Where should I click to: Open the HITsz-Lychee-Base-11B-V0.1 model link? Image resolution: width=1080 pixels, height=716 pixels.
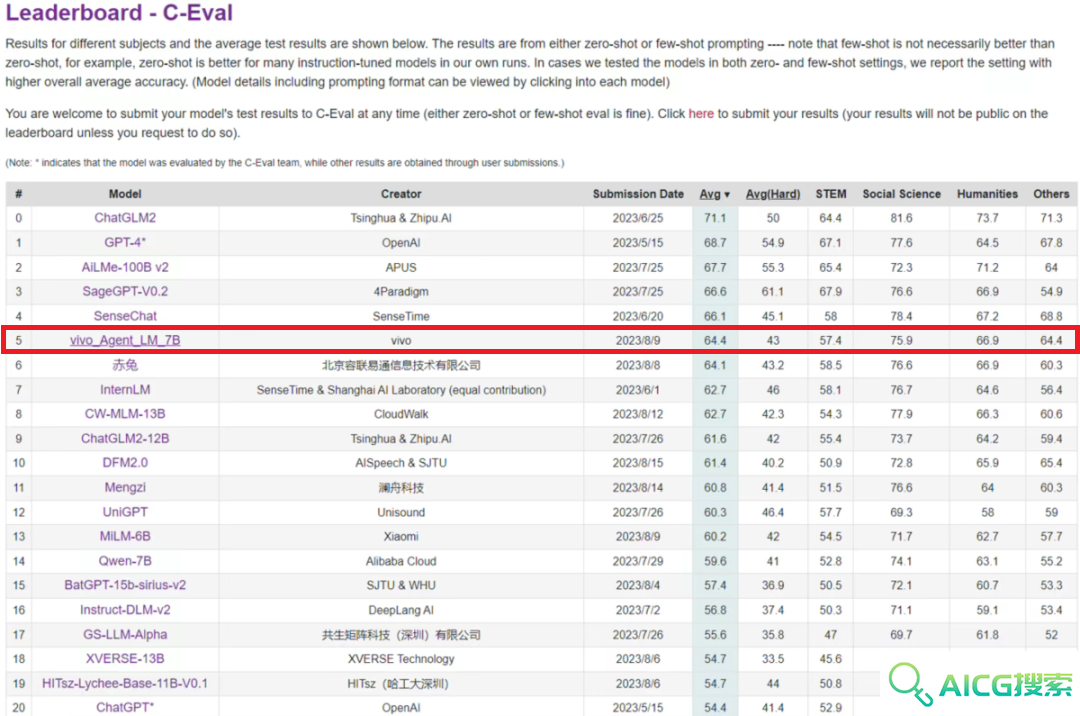(125, 684)
